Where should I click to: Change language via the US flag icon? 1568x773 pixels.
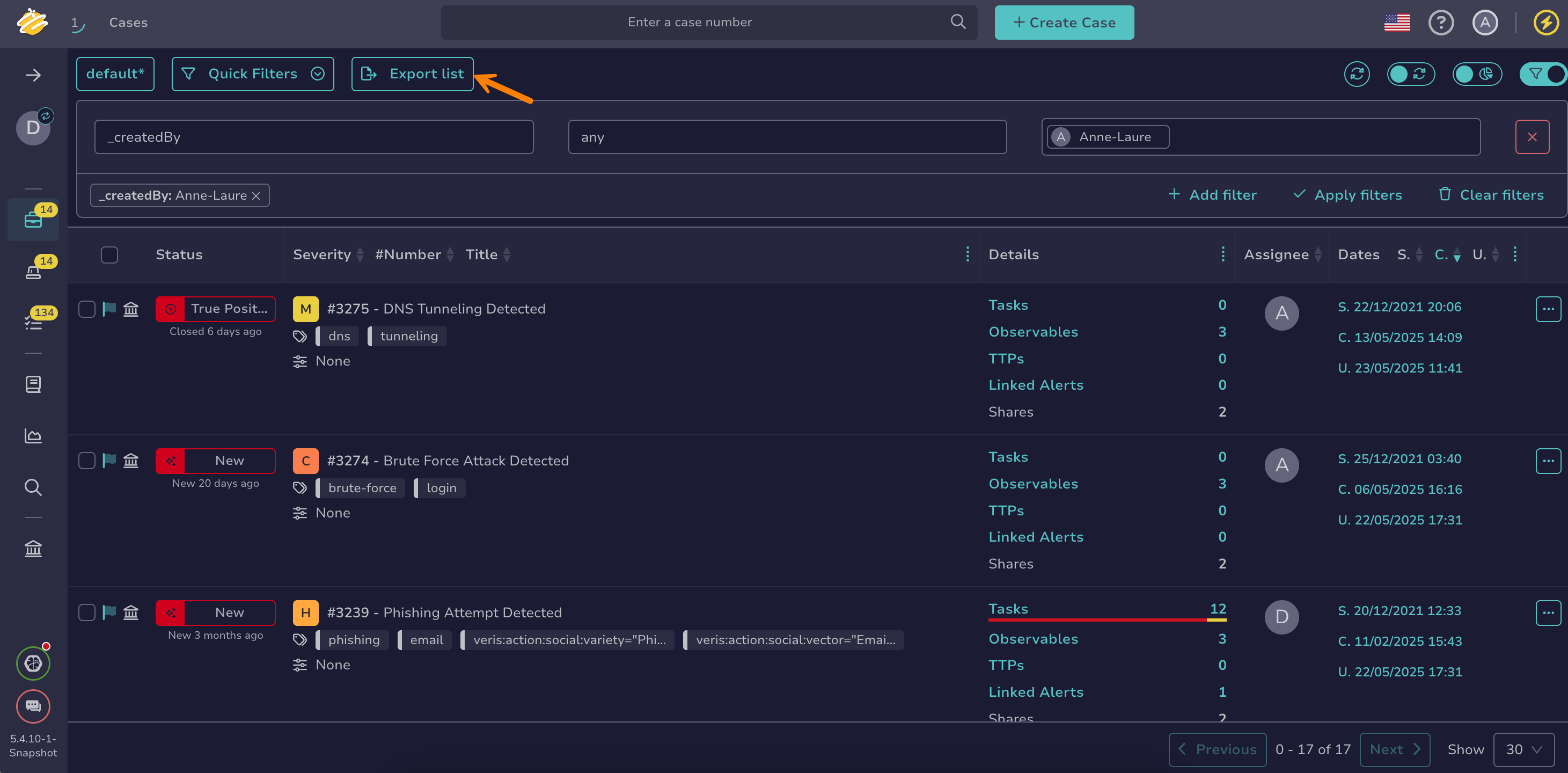click(1397, 23)
